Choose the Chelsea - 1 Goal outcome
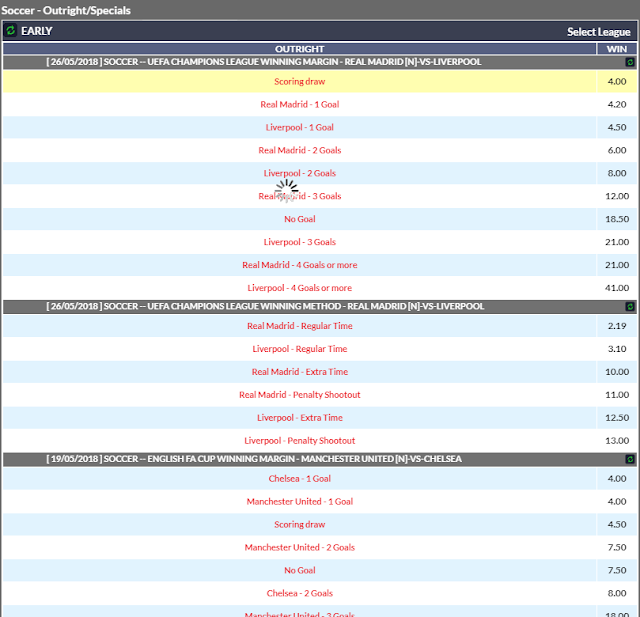Viewport: 640px width, 617px height. click(x=300, y=479)
